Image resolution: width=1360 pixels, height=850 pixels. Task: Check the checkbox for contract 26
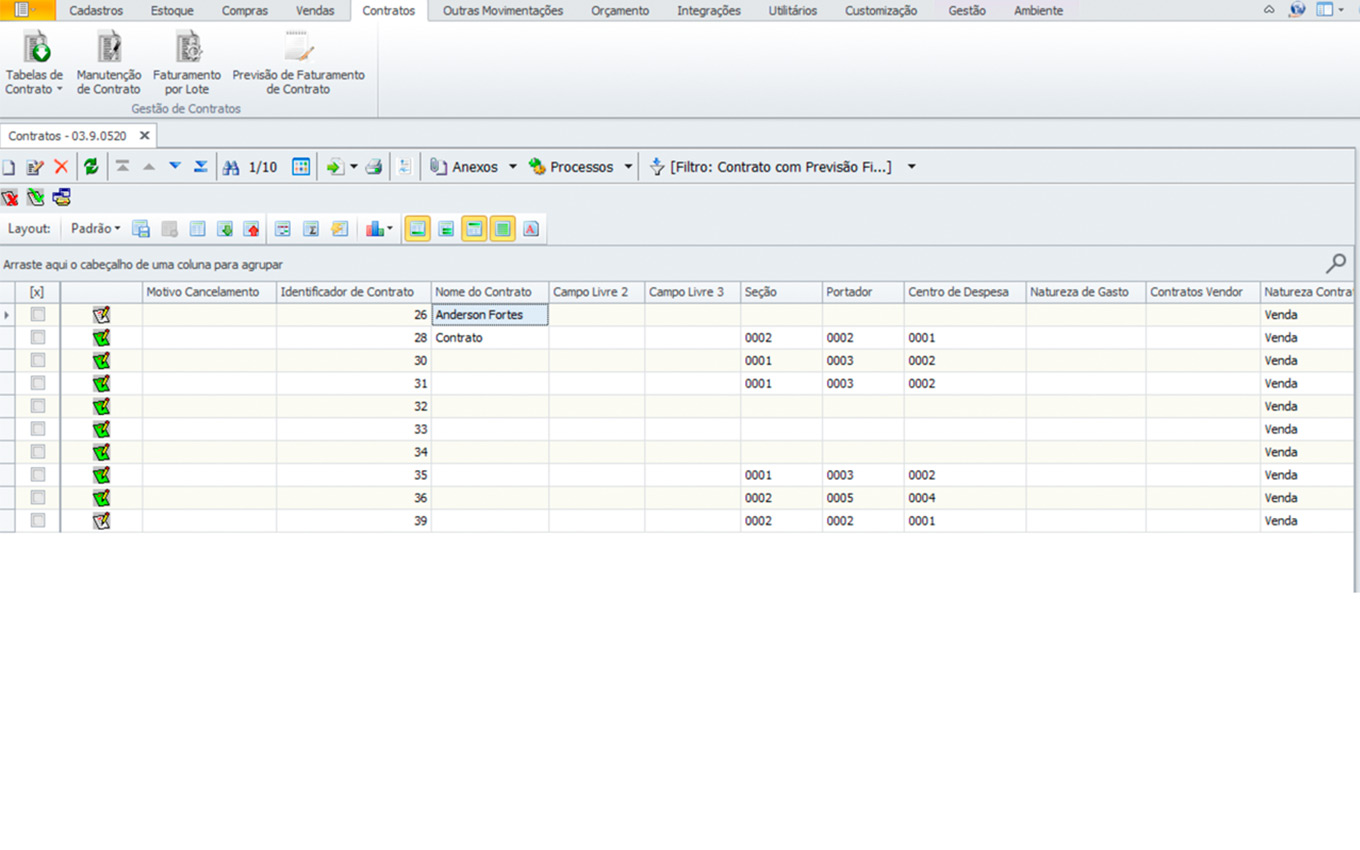tap(38, 315)
